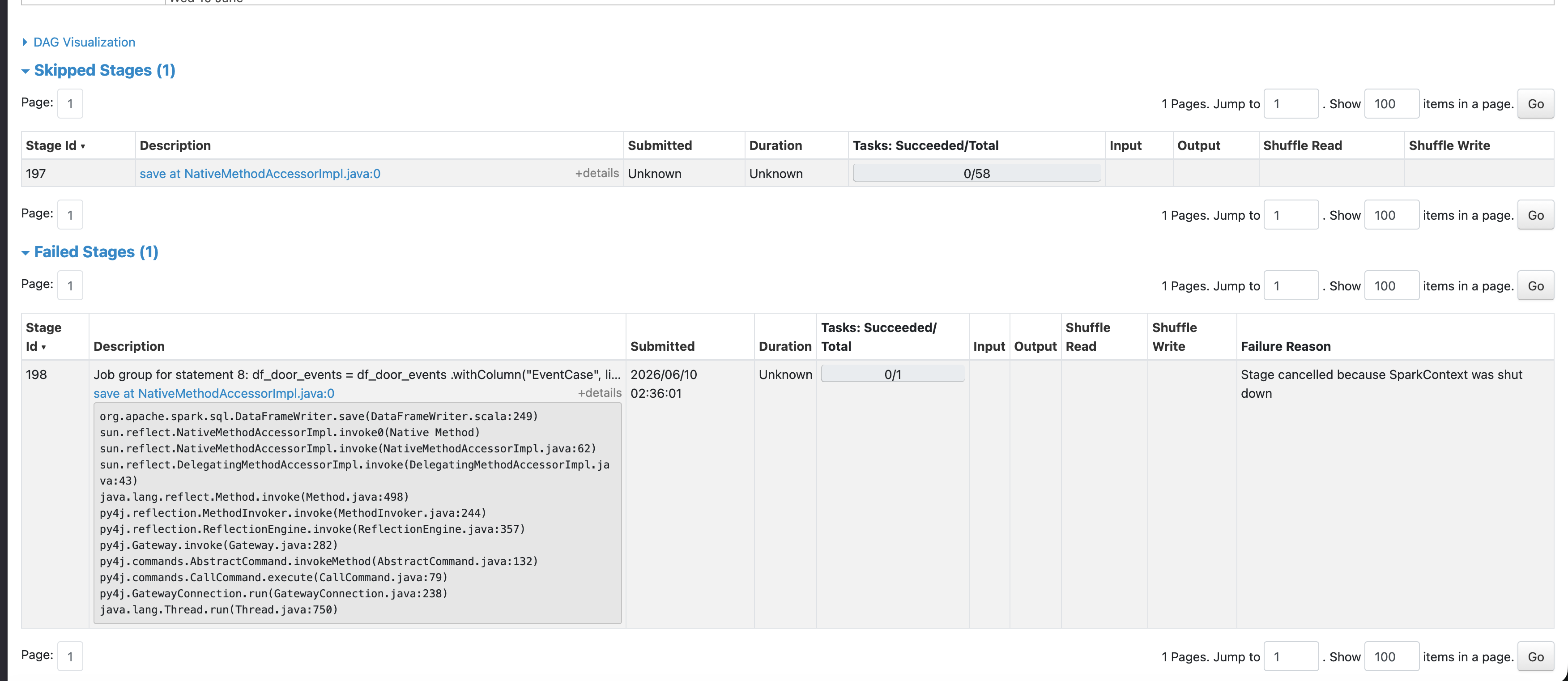Image resolution: width=1568 pixels, height=681 pixels.
Task: Click Duration header in Failed Stages table
Action: tap(784, 346)
